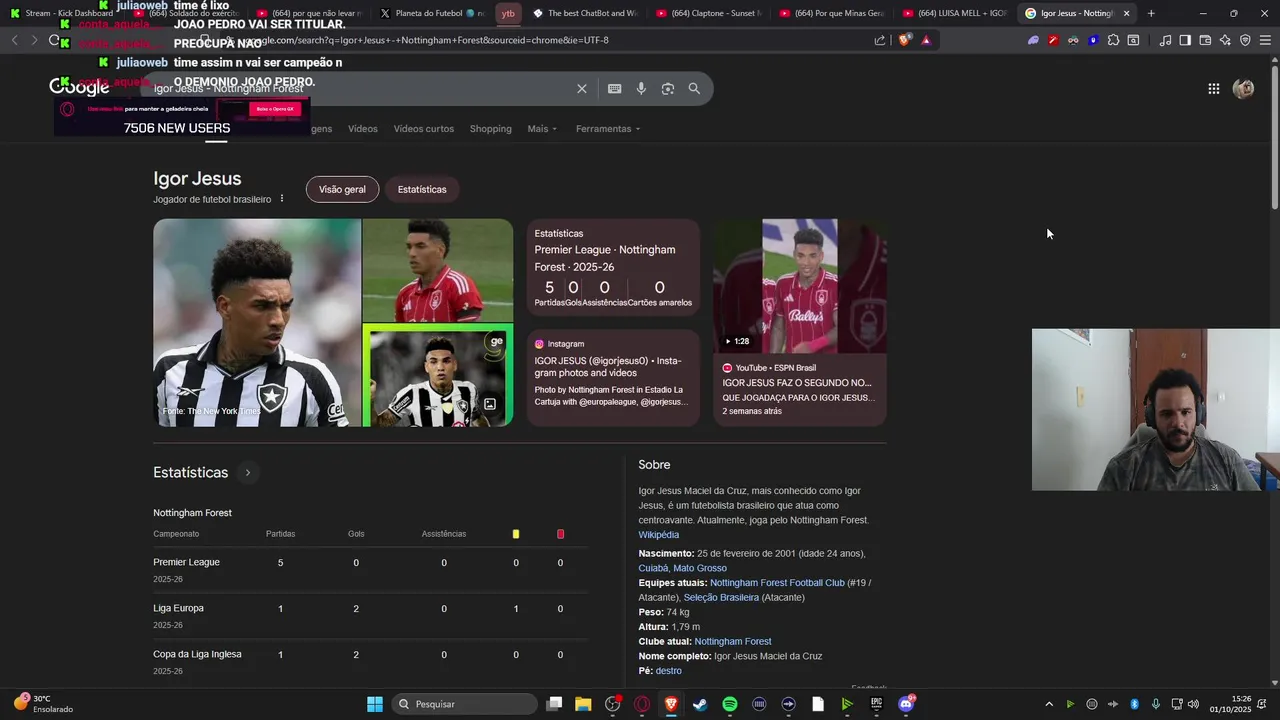Open Opera GX from the taskbar

pos(642,704)
